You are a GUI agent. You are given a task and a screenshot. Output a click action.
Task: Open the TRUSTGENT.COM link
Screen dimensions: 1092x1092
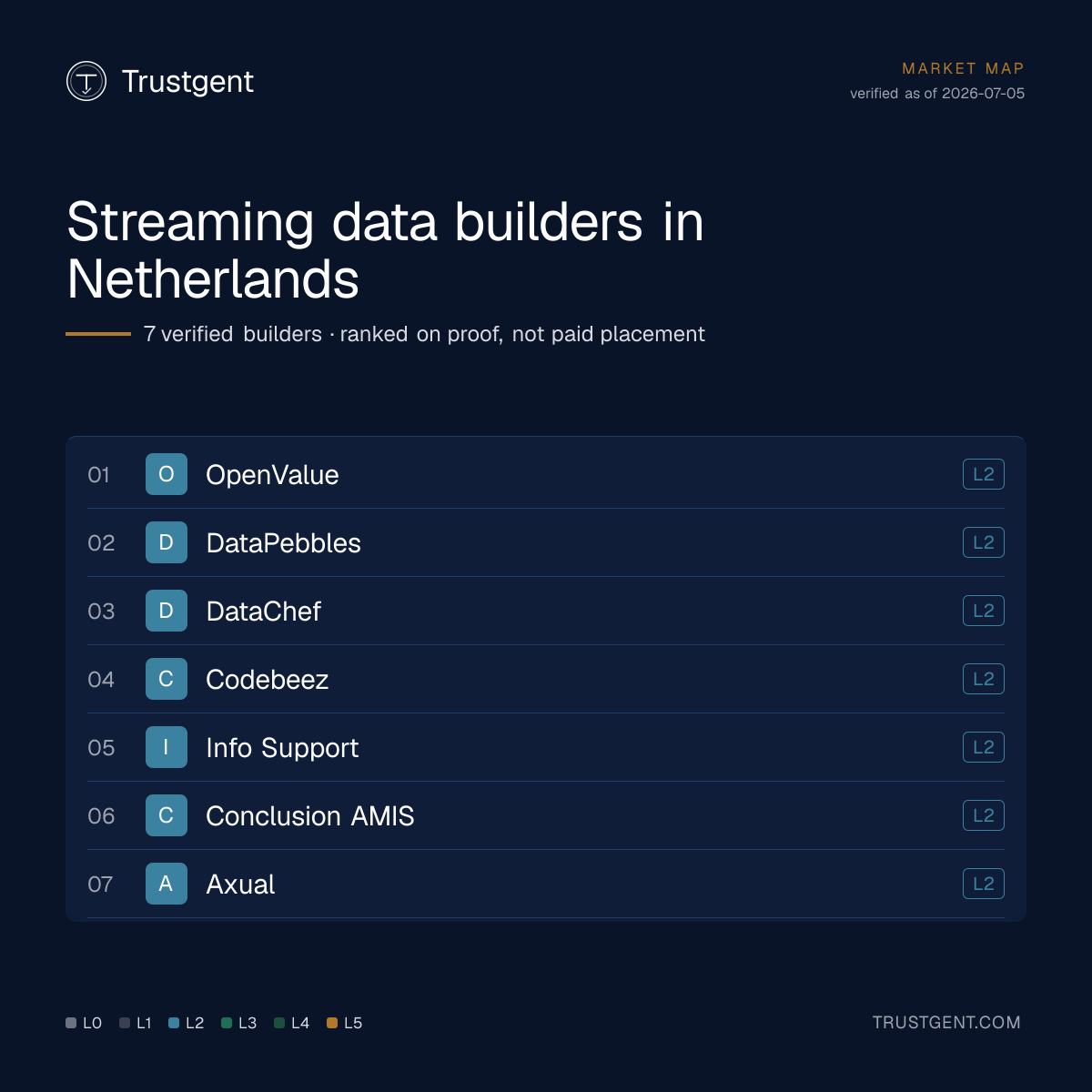(946, 1023)
